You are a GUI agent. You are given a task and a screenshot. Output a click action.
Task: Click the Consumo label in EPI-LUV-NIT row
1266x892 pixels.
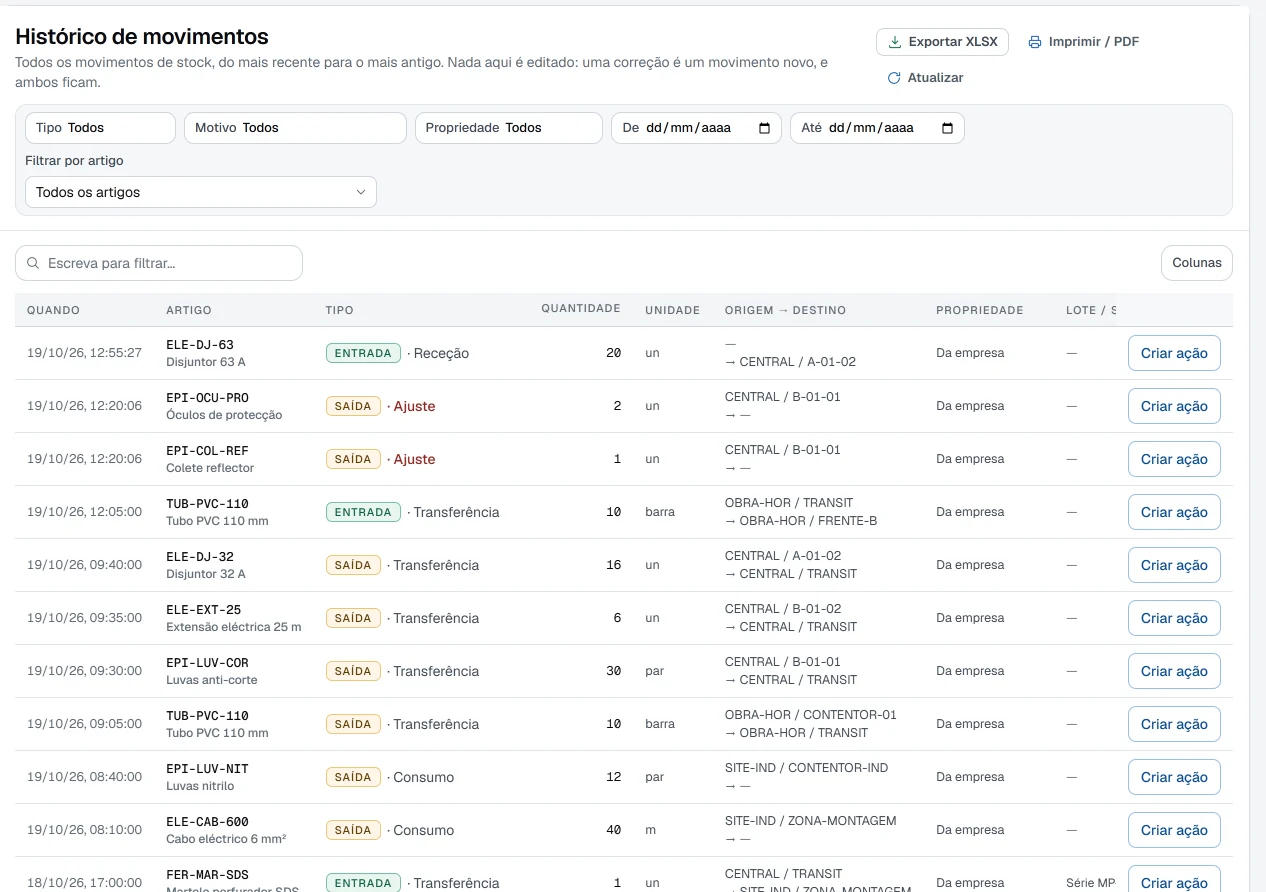click(x=423, y=777)
